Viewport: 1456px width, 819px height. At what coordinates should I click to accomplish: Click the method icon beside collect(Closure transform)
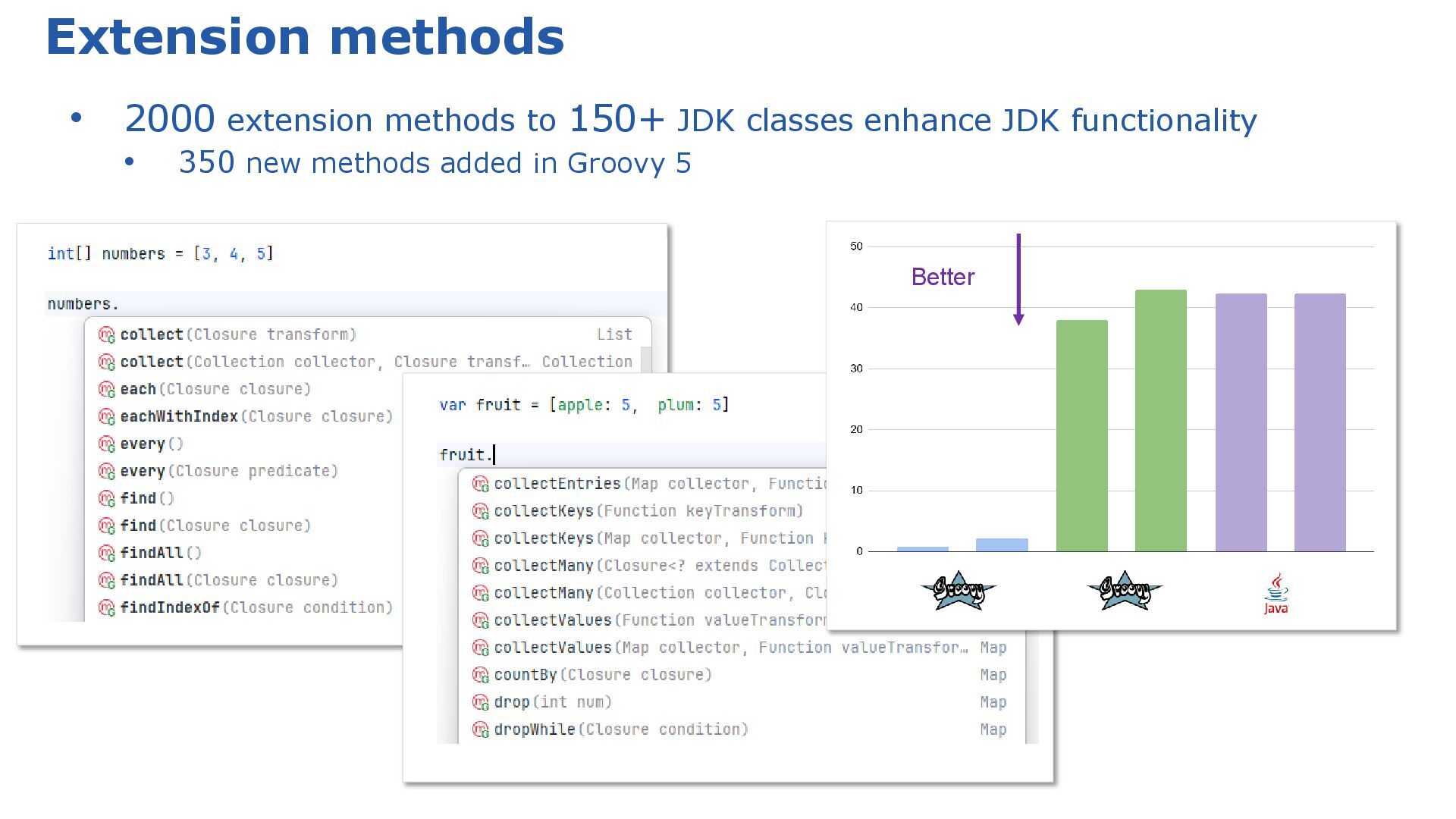pos(106,334)
